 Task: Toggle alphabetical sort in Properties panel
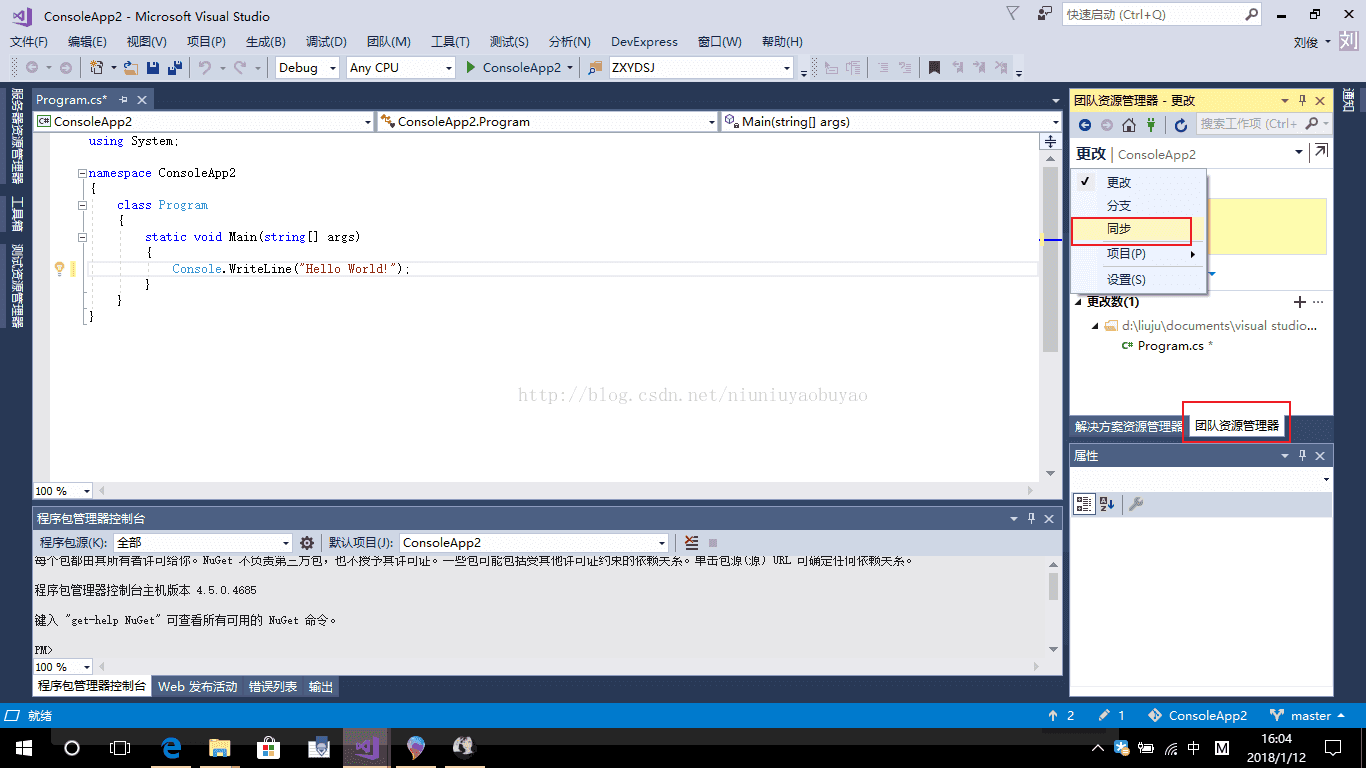[1107, 504]
